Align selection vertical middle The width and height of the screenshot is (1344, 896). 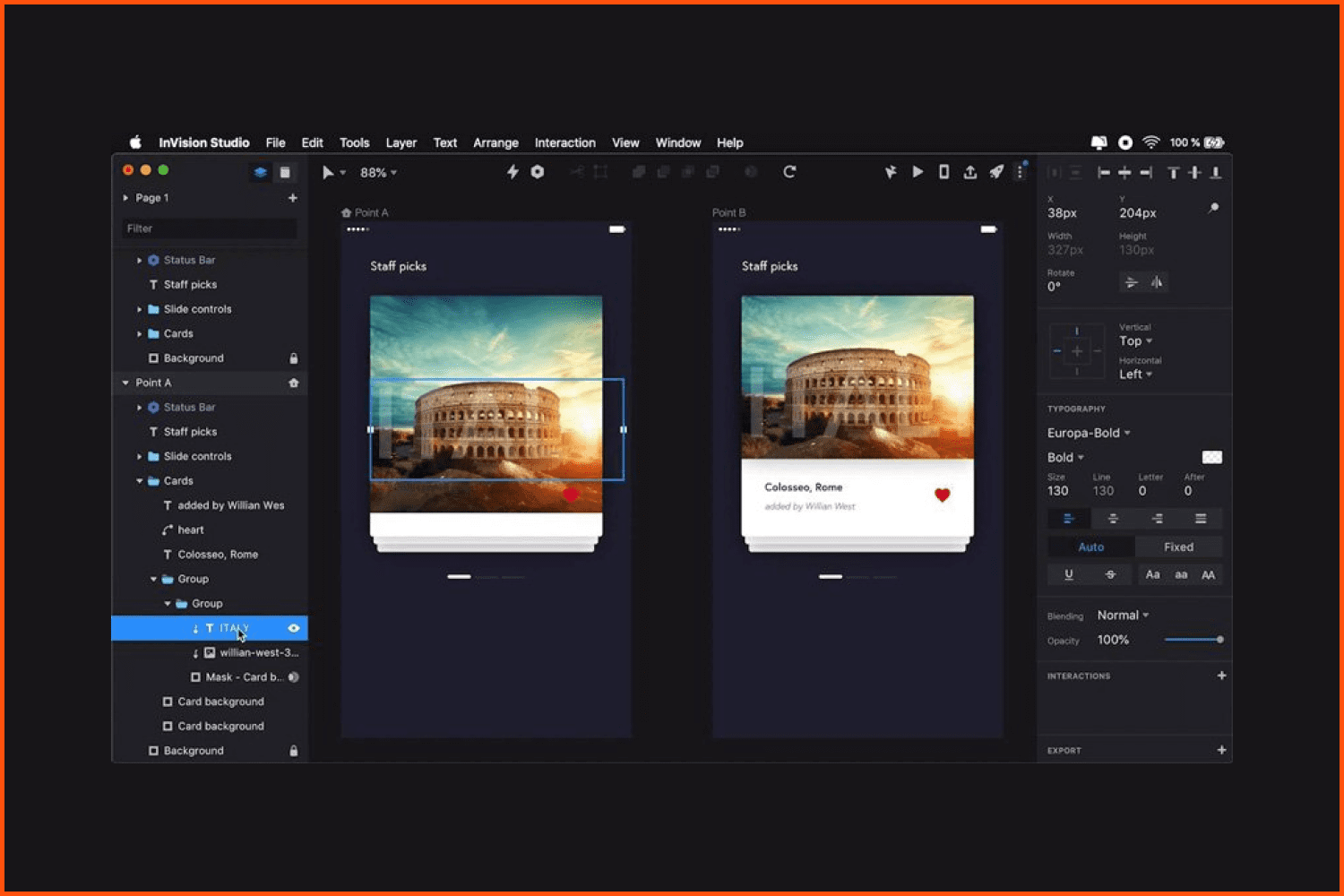(x=1194, y=172)
